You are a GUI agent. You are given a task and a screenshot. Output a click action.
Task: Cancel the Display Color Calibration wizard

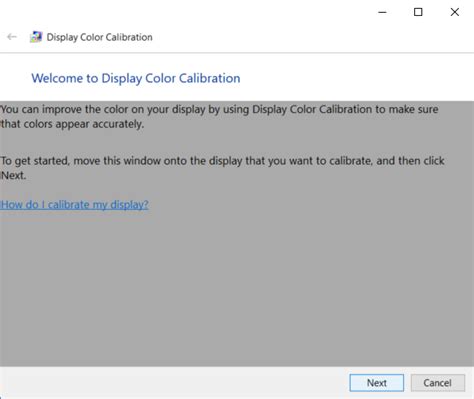click(438, 383)
